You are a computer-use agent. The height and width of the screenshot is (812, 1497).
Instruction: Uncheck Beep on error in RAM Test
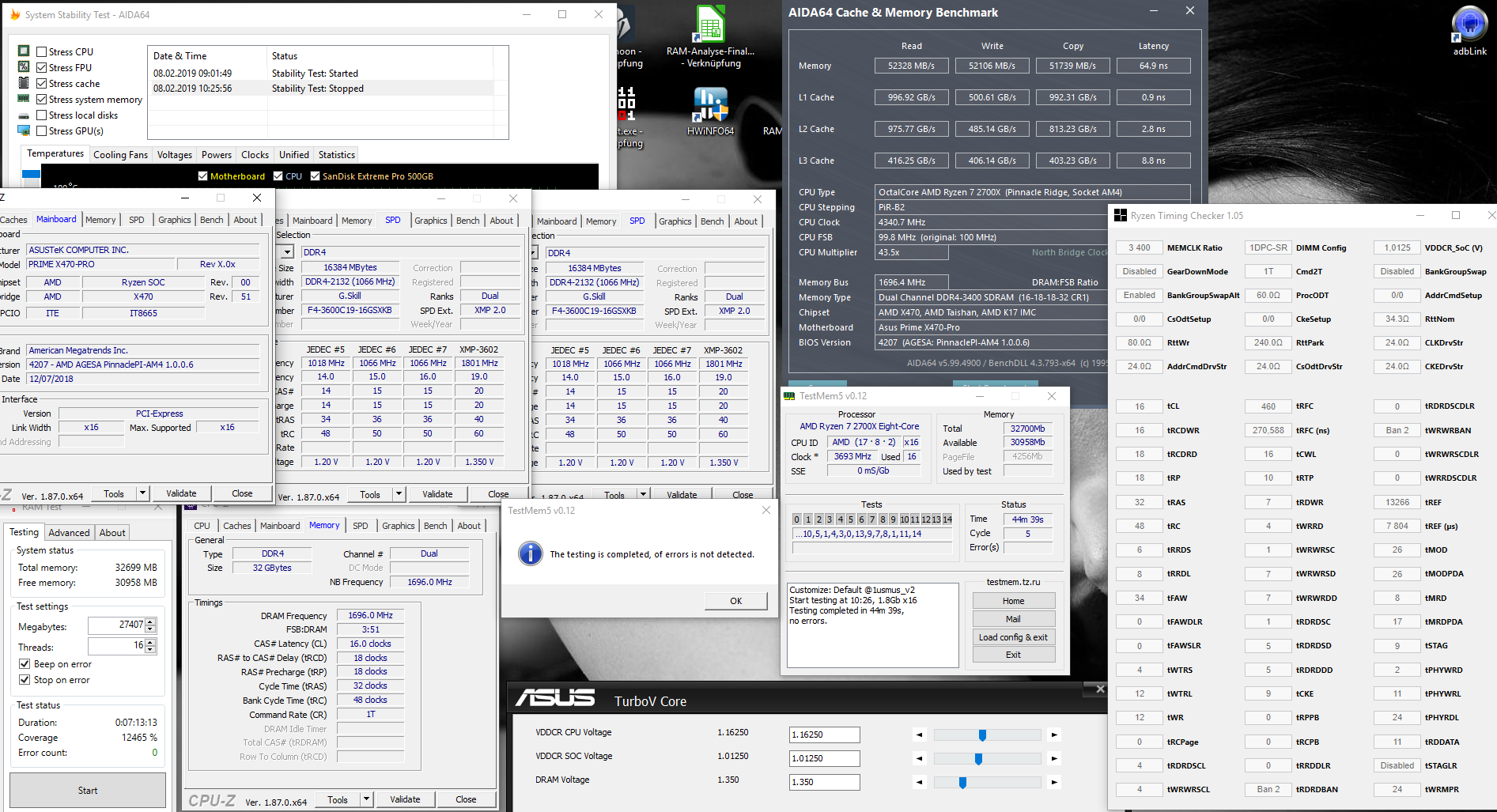tap(25, 664)
